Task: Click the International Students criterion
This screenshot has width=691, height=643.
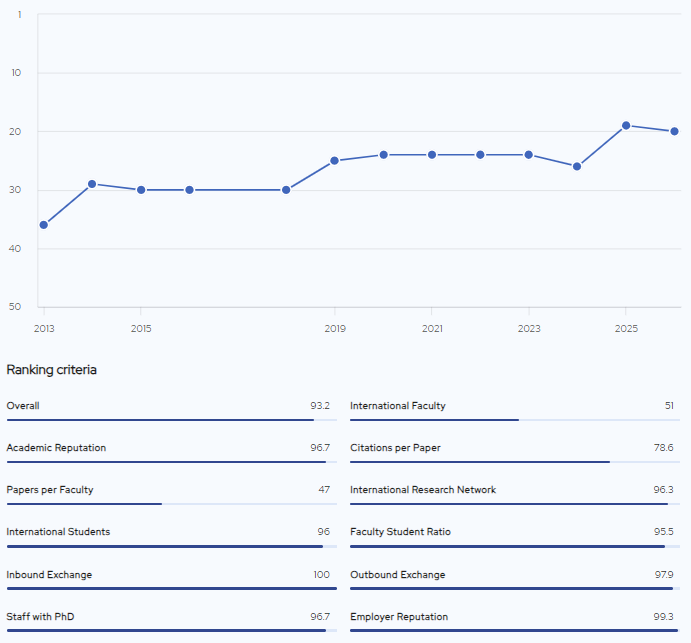Action: pos(58,532)
